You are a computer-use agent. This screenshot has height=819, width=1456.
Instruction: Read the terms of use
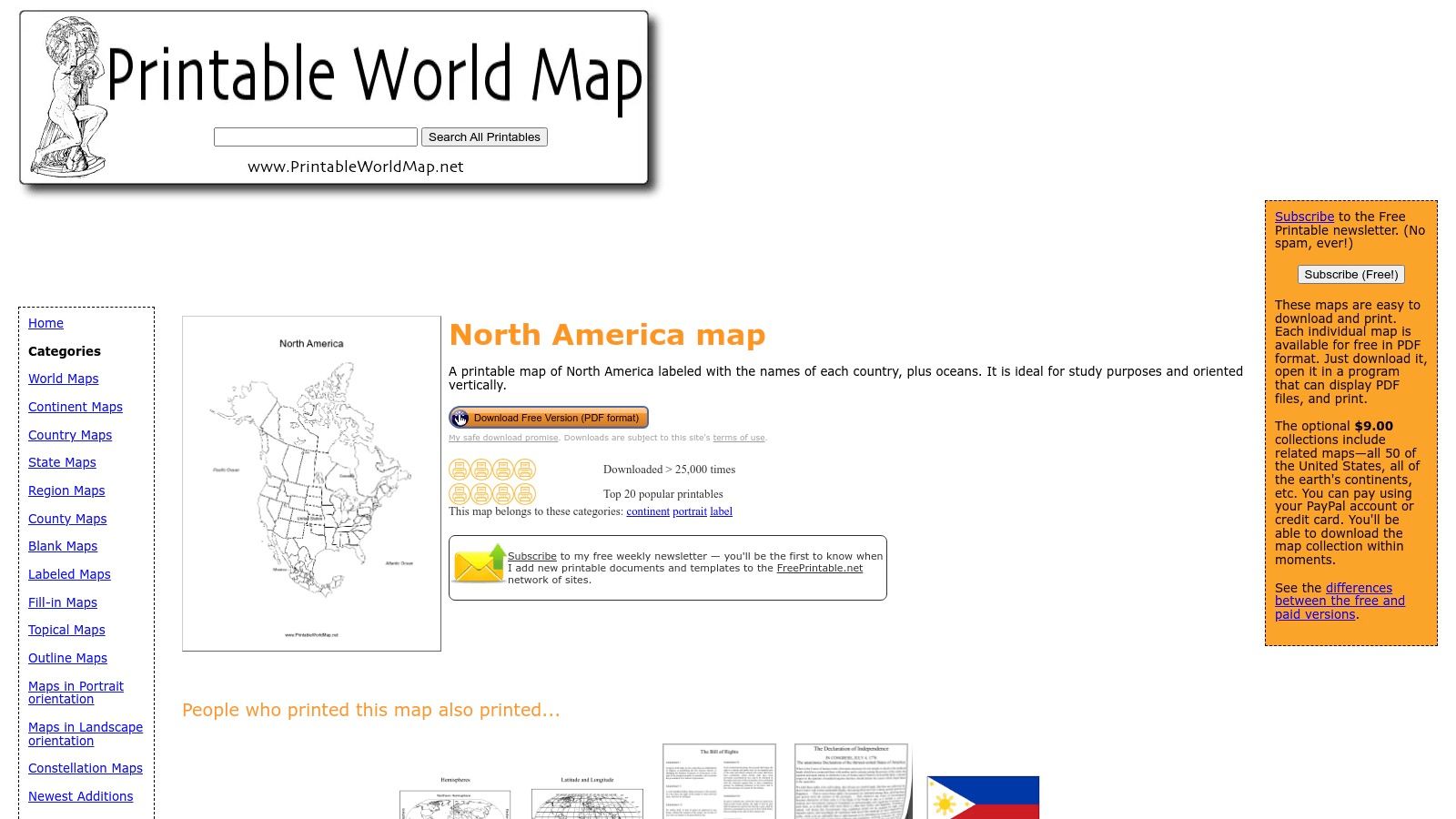[x=738, y=438]
